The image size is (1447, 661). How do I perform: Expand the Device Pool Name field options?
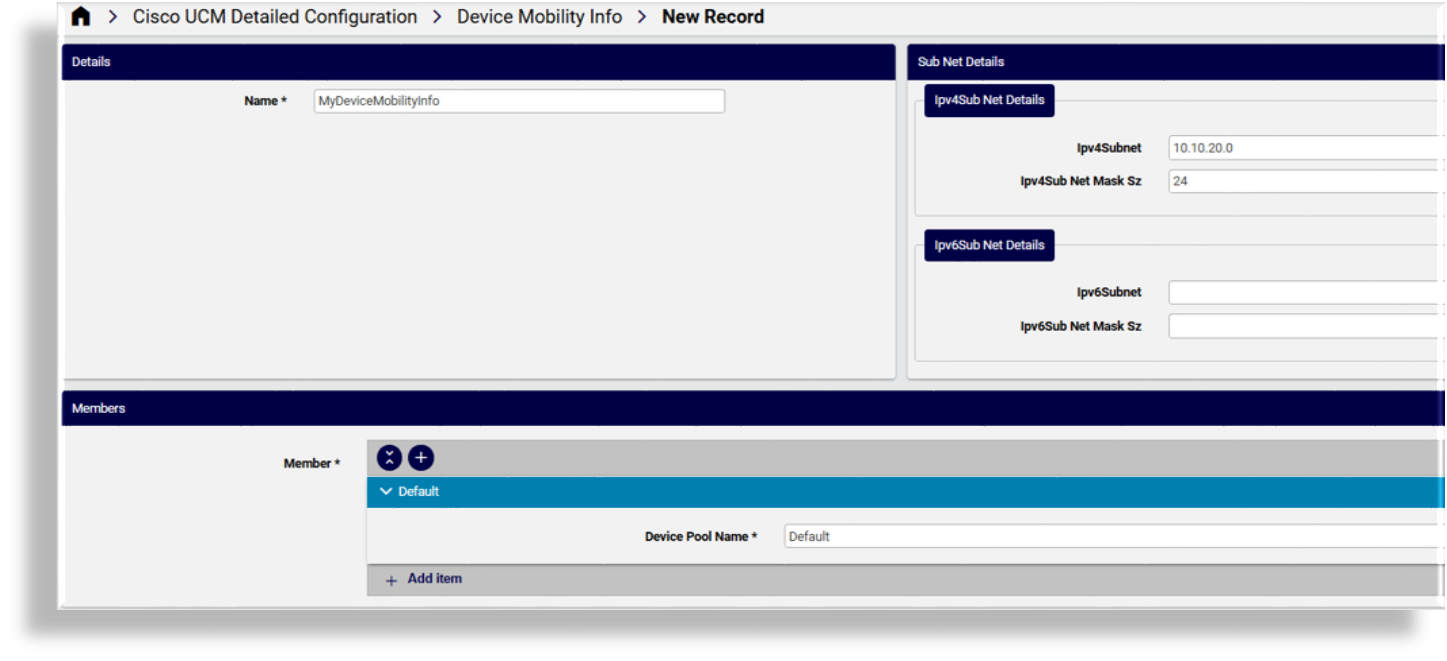[x=1100, y=536]
